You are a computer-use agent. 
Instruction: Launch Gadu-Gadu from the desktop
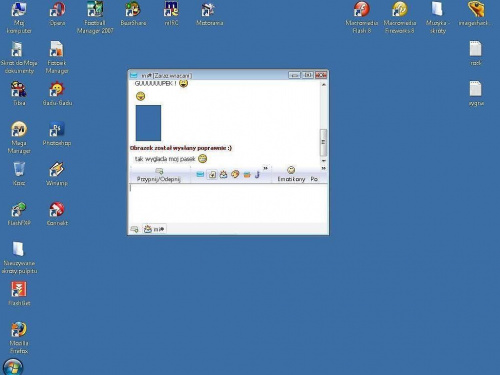57,94
